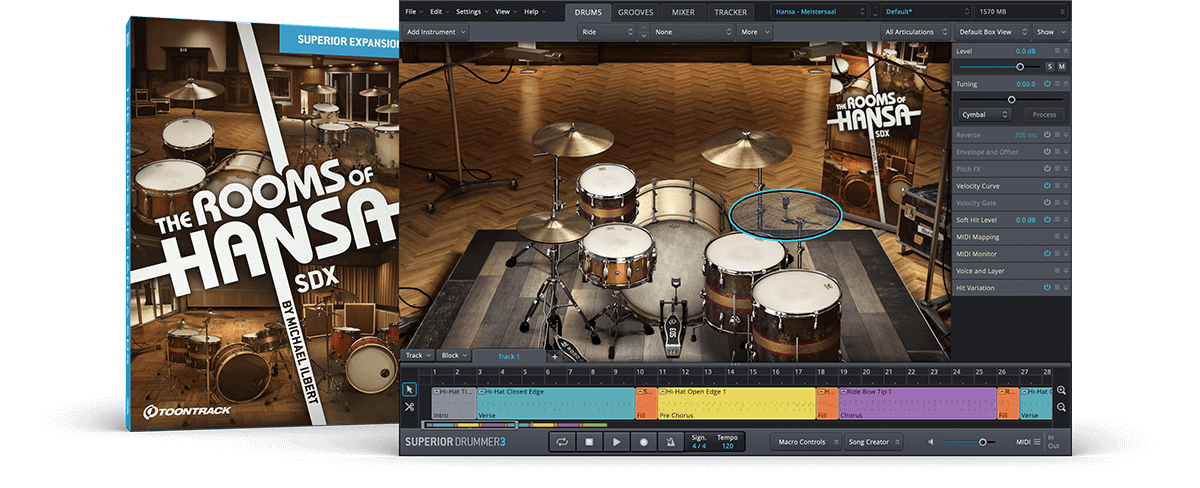Add a new track with plus button
This screenshot has width=1200, height=488.
(555, 356)
